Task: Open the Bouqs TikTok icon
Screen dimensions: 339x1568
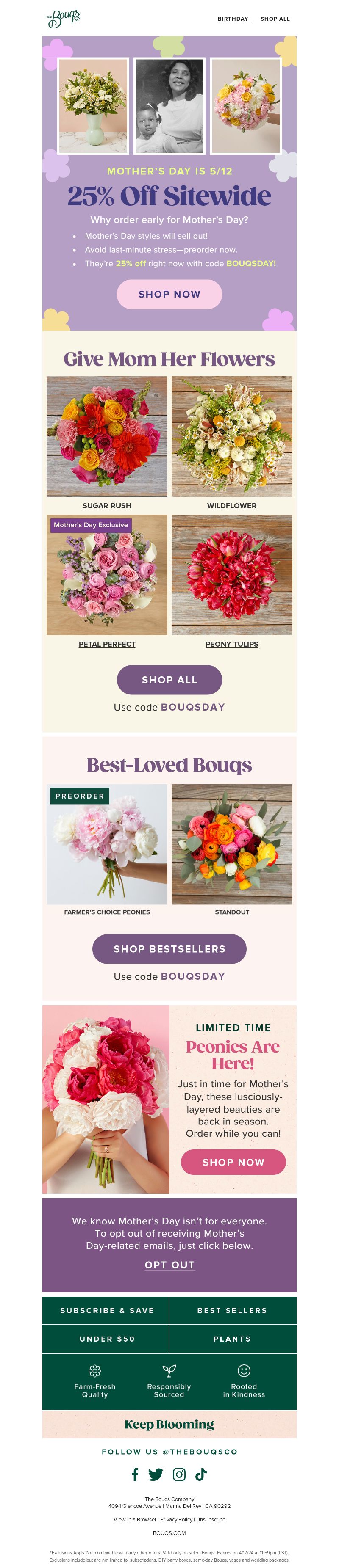Action: 201,1474
